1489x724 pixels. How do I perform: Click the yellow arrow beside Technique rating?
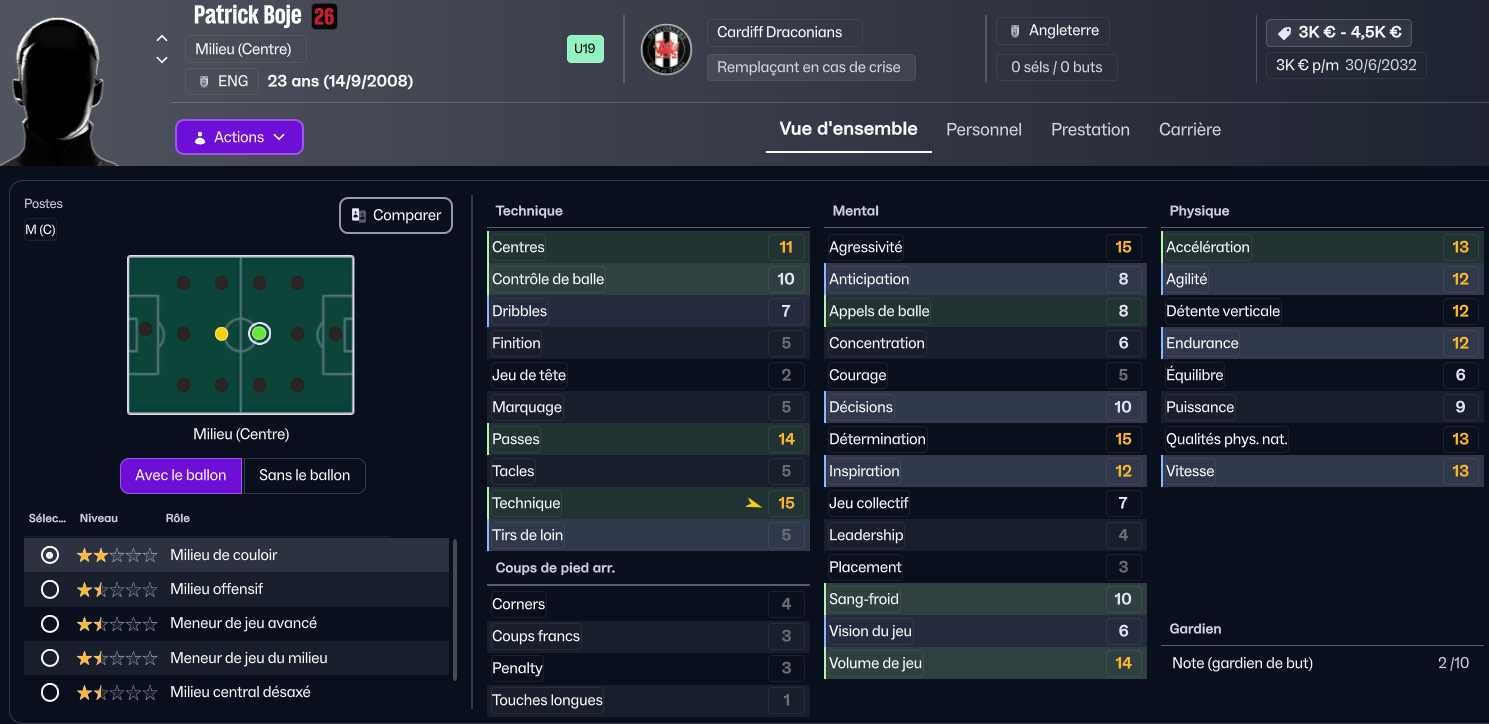click(x=754, y=503)
